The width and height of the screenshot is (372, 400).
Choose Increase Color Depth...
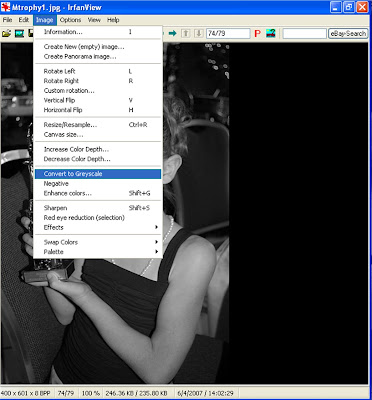point(98,149)
